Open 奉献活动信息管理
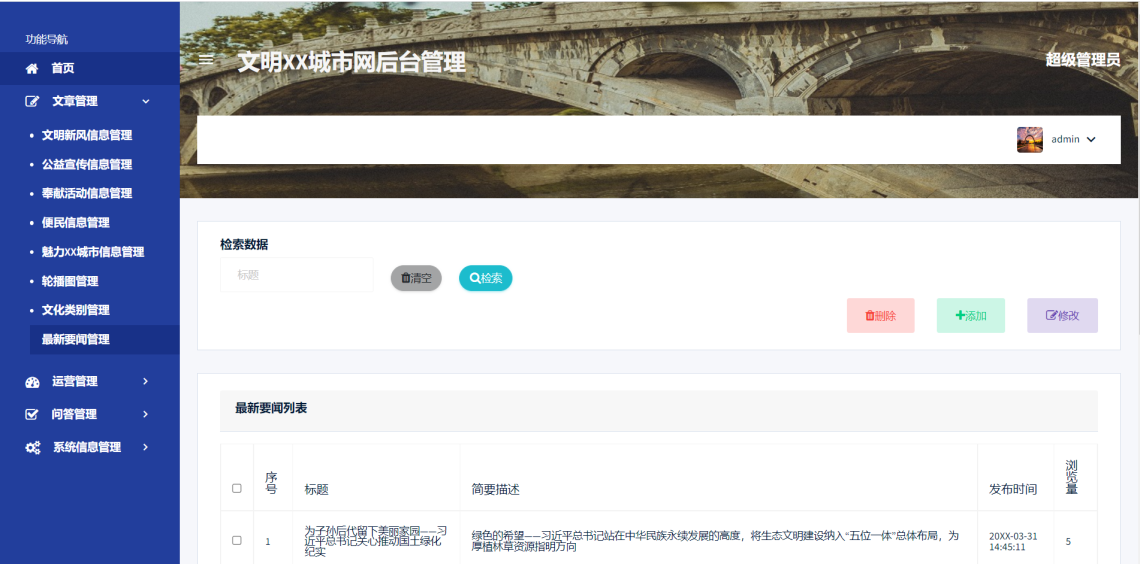 87,193
